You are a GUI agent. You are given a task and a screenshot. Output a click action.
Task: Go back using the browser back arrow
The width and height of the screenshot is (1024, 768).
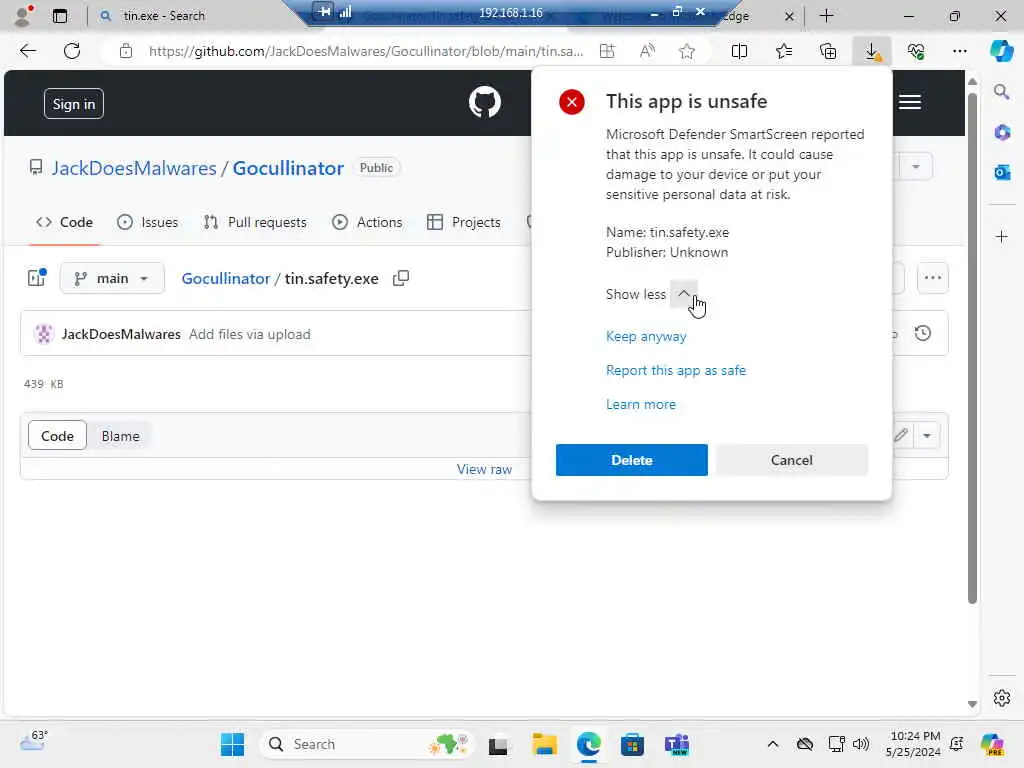(x=28, y=51)
